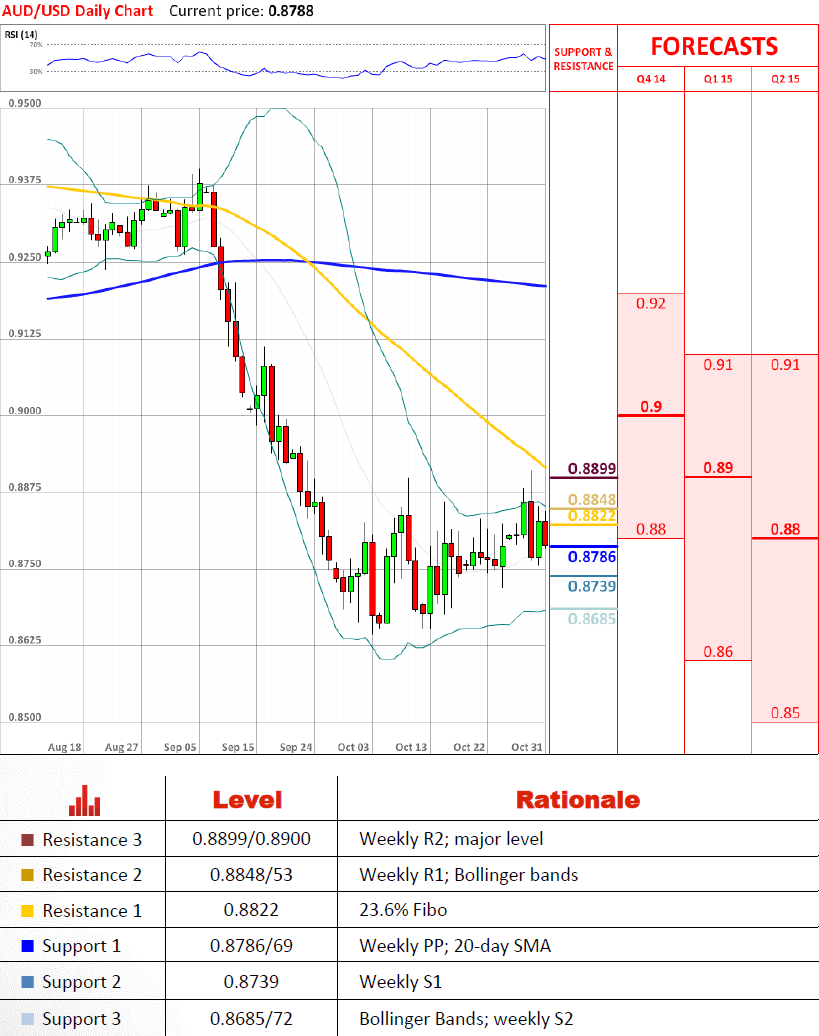This screenshot has width=819, height=1036.
Task: Click the 0.8899 resistance level label
Action: (592, 468)
